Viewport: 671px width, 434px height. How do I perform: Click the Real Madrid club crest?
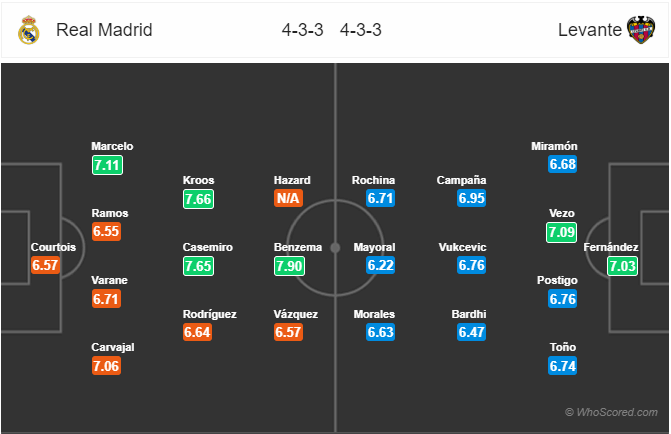point(29,30)
